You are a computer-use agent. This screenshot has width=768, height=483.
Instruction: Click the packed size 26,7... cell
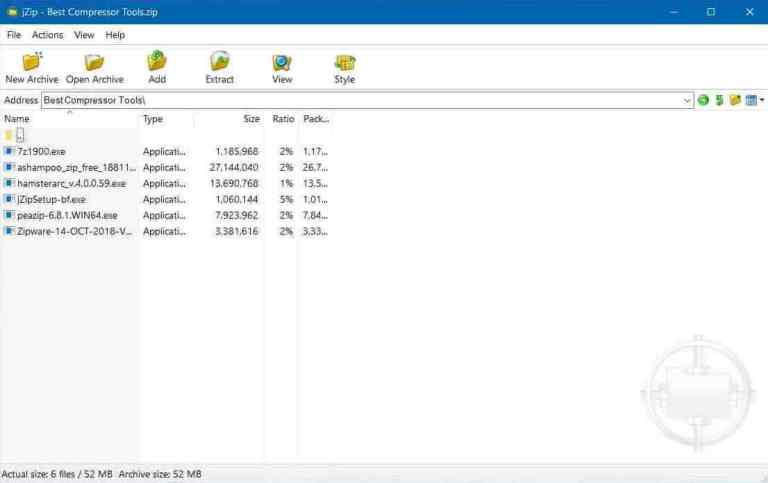pyautogui.click(x=315, y=168)
